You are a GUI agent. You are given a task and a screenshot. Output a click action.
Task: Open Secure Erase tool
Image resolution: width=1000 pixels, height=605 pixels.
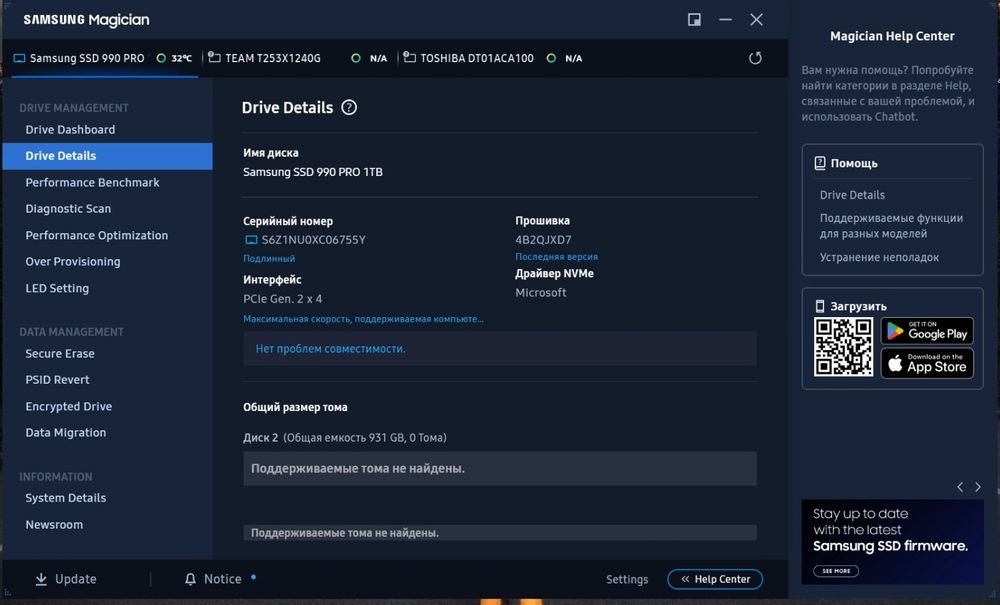(x=60, y=353)
